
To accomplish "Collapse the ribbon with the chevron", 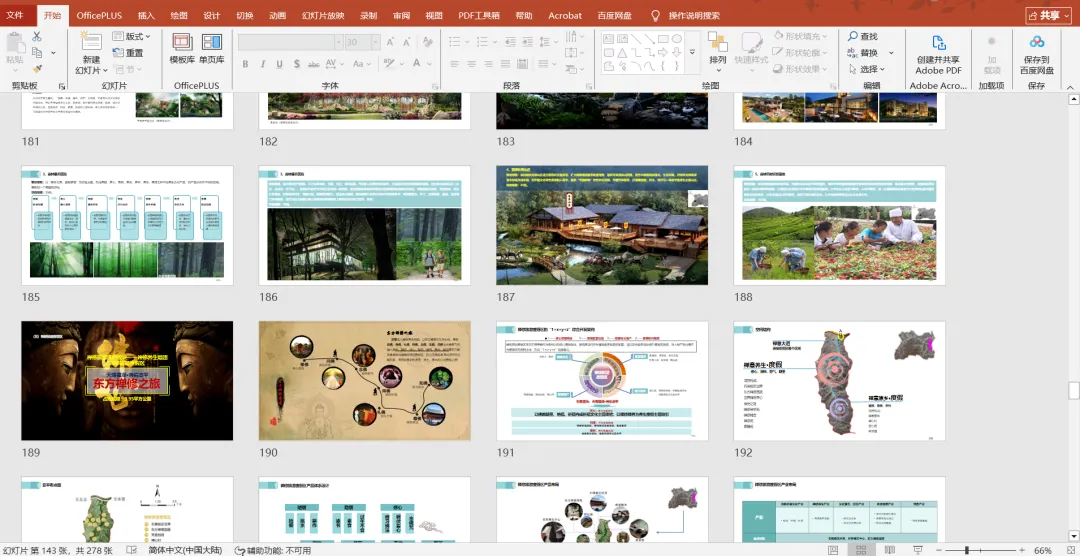I will pyautogui.click(x=1070, y=86).
